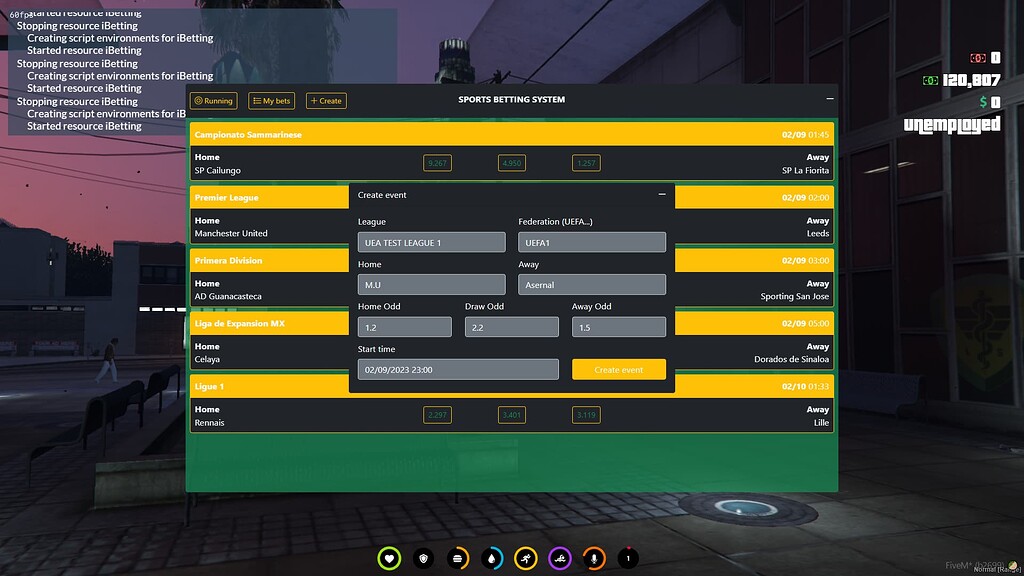Click the water drop thirst icon
Screen dimensions: 1024x576
pyautogui.click(x=492, y=560)
